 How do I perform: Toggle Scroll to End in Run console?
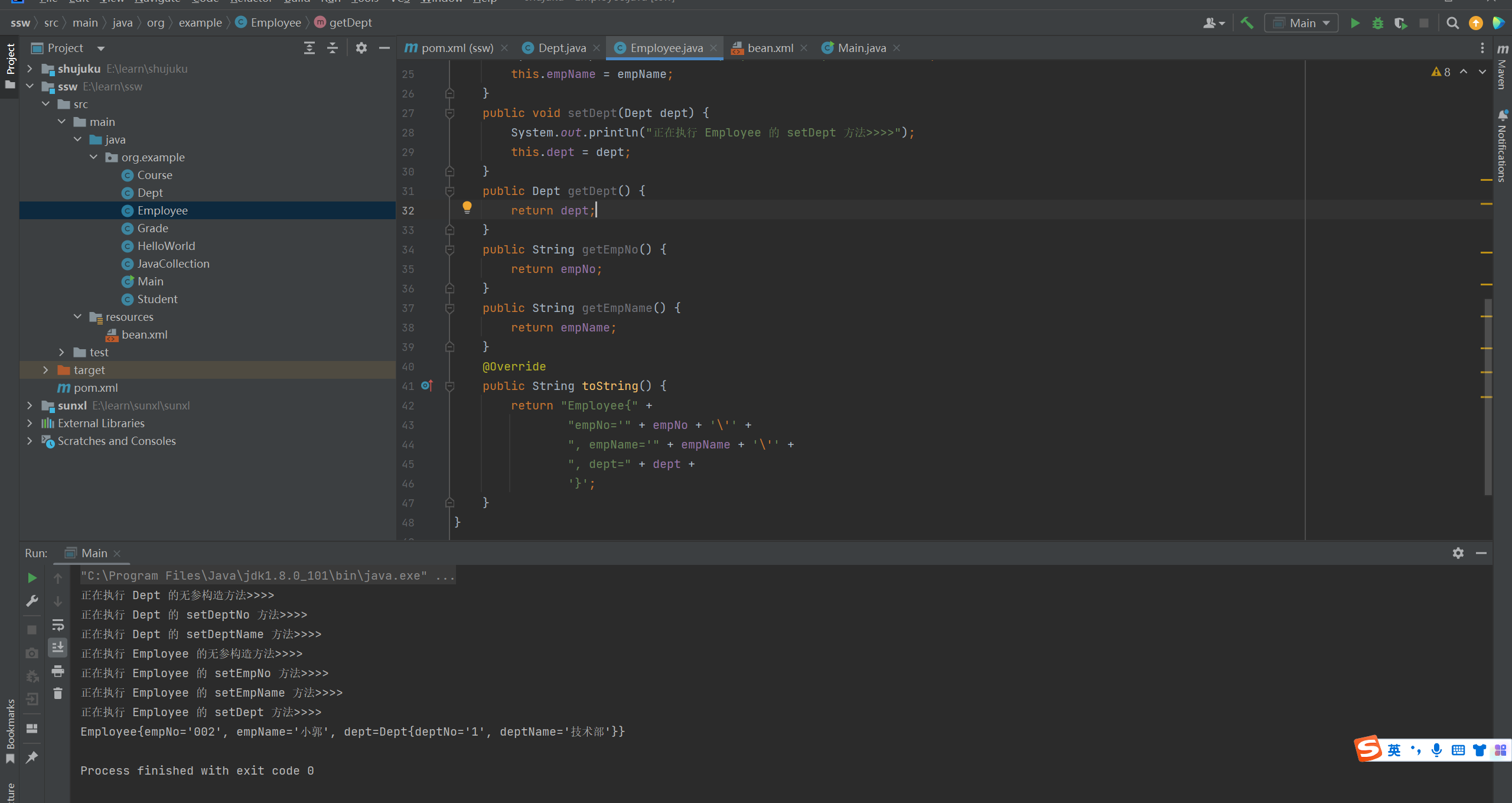coord(57,648)
